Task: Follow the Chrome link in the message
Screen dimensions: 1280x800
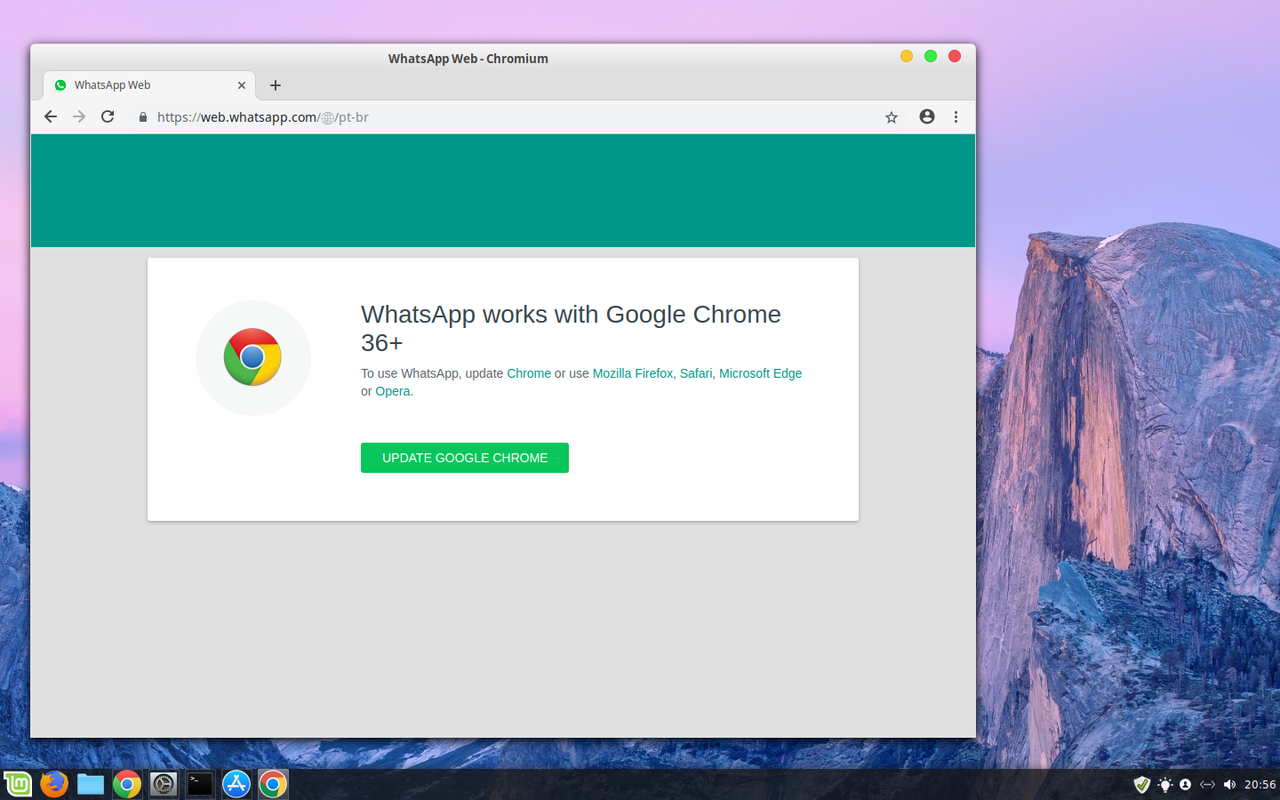Action: [x=529, y=373]
